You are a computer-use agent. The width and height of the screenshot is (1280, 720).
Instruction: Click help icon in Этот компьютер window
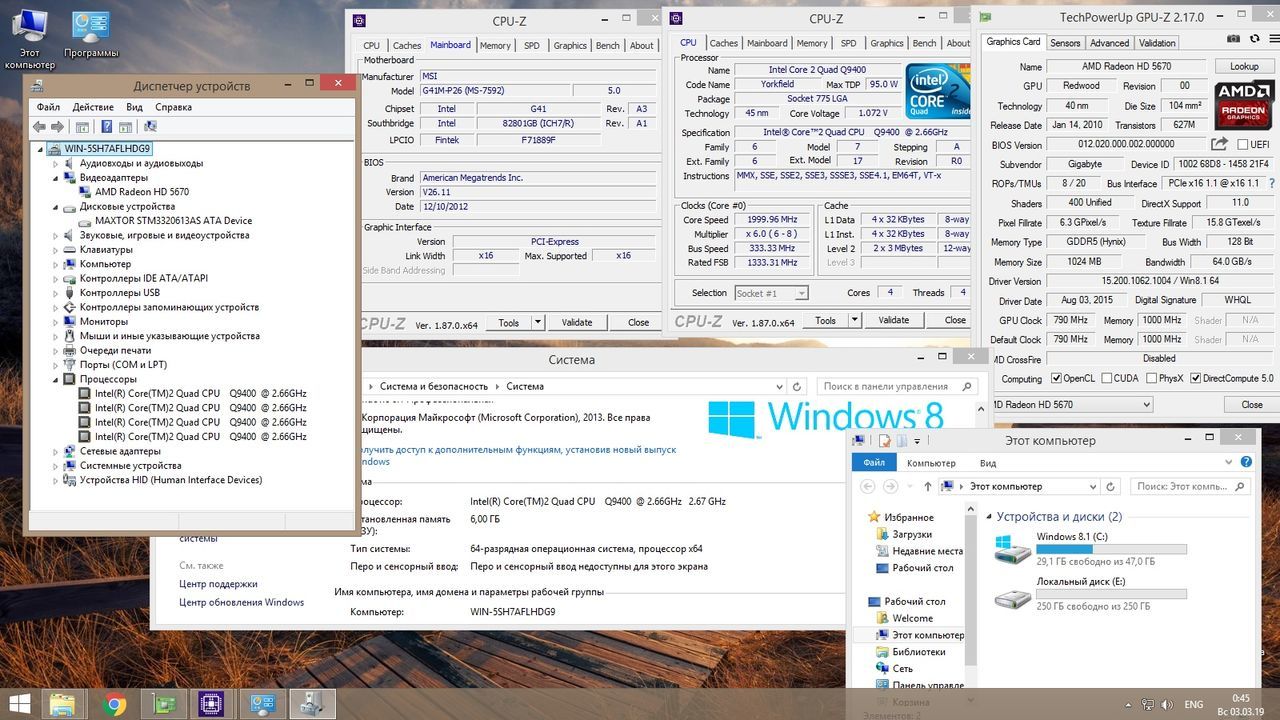(1246, 462)
